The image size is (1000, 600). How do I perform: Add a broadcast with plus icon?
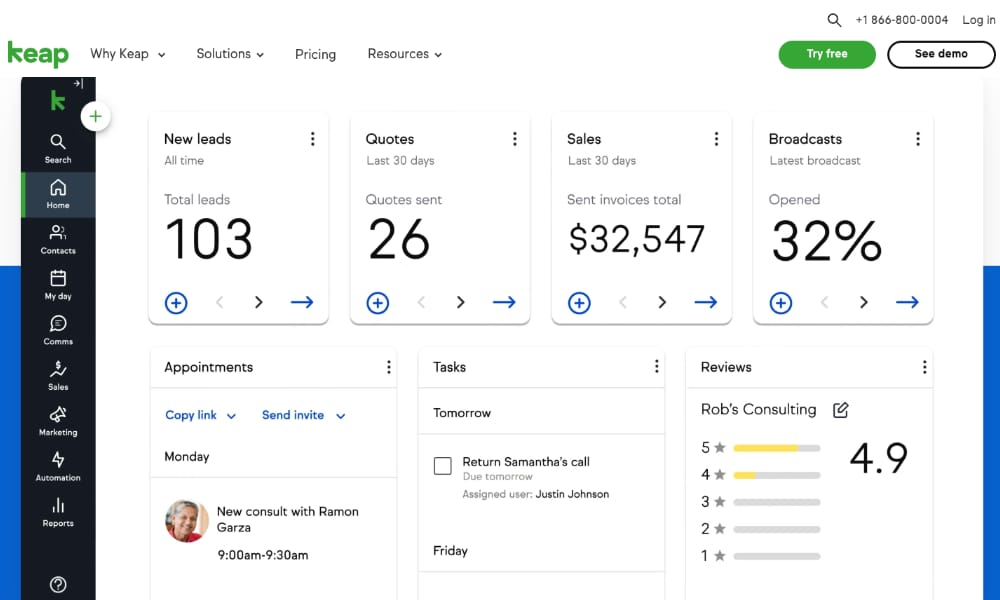coord(781,302)
